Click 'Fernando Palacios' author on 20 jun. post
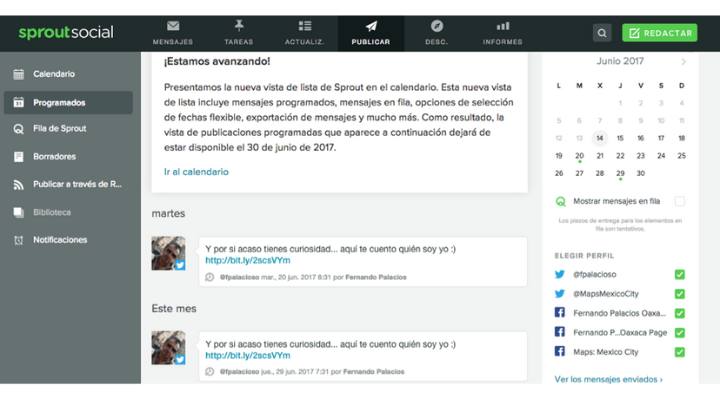The height and width of the screenshot is (400, 720). pyautogui.click(x=376, y=277)
